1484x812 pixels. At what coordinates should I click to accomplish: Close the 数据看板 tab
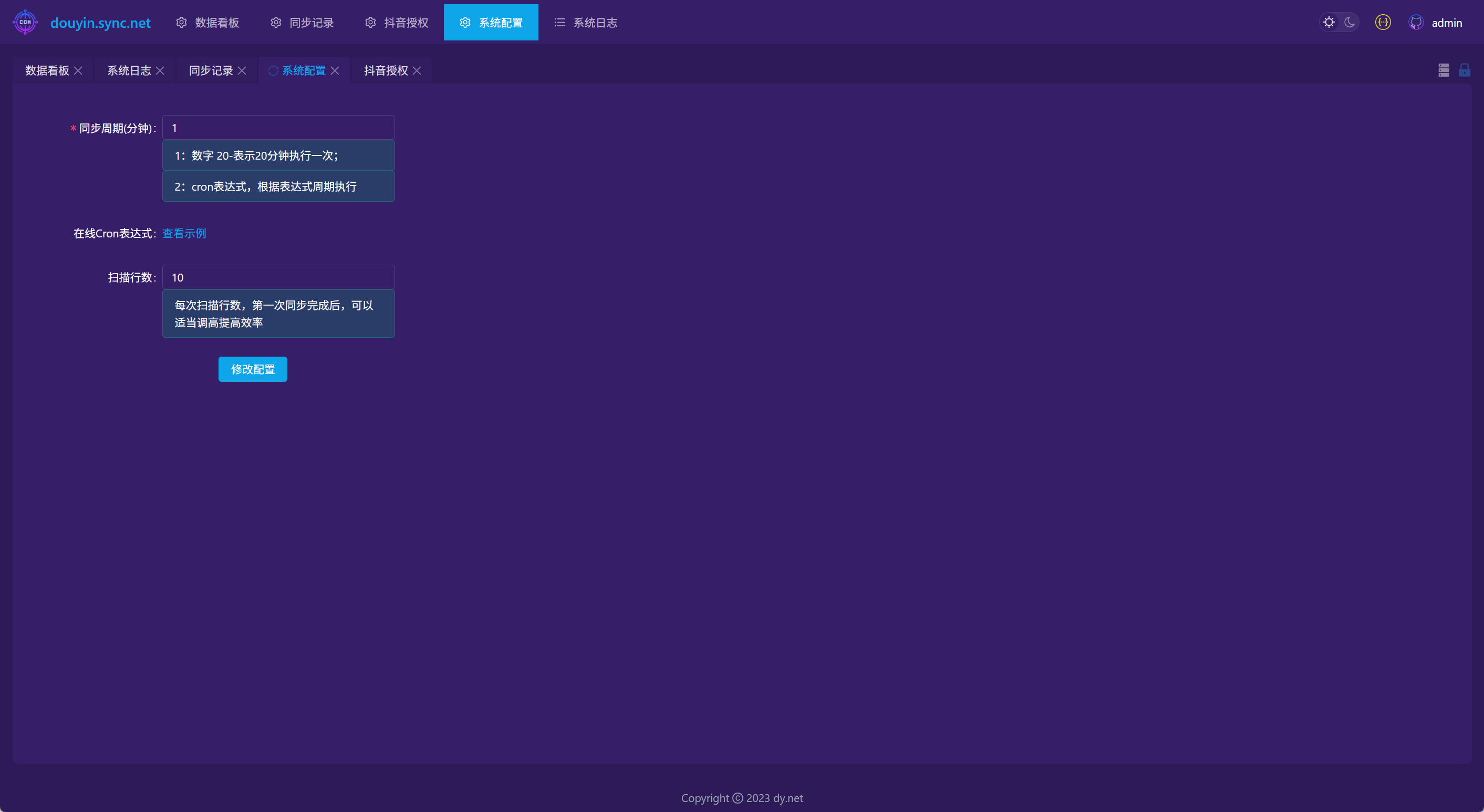click(78, 70)
